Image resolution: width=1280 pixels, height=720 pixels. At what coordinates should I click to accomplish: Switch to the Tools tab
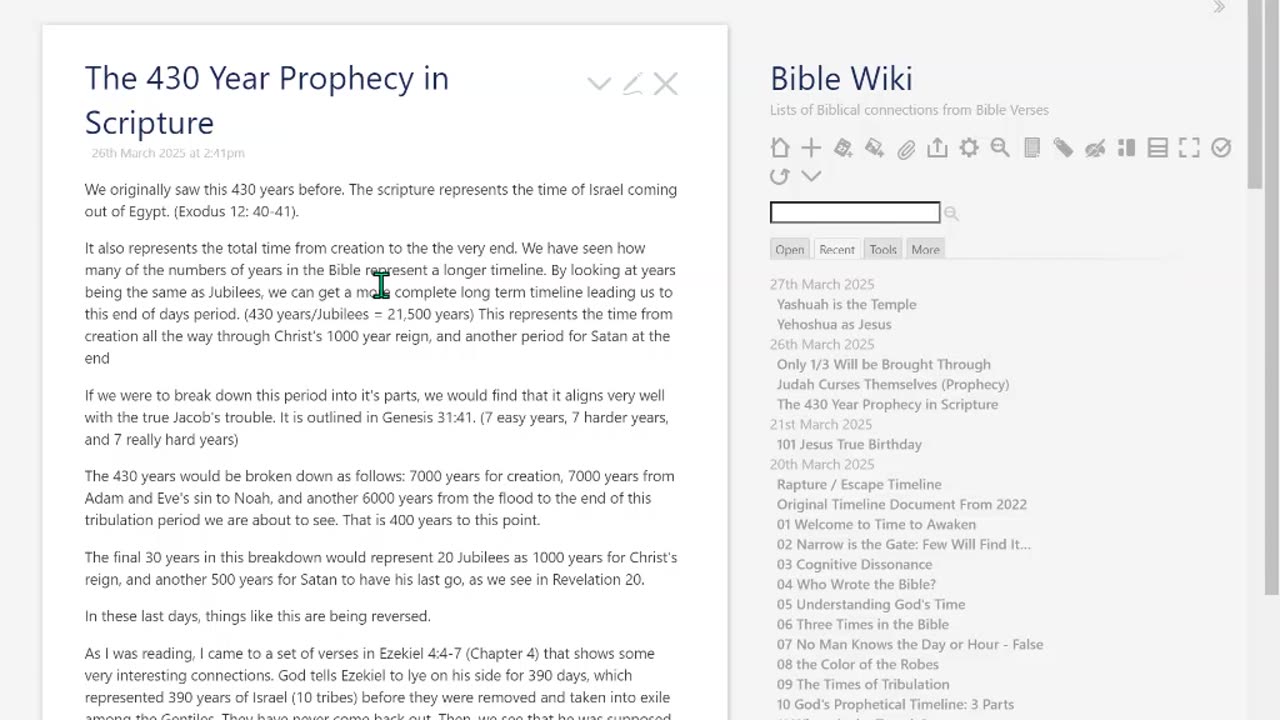point(883,249)
